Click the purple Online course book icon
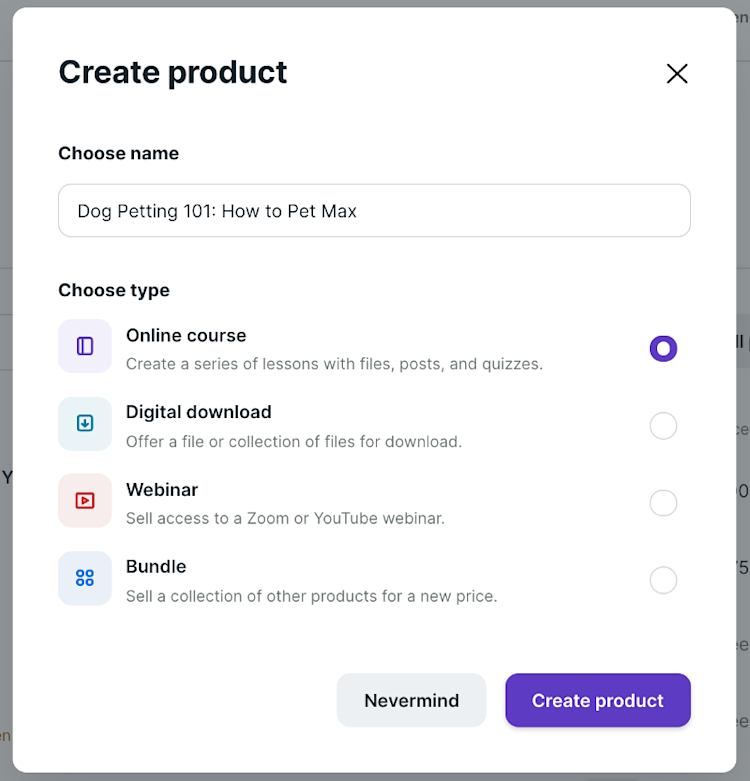The image size is (750, 781). (x=85, y=346)
